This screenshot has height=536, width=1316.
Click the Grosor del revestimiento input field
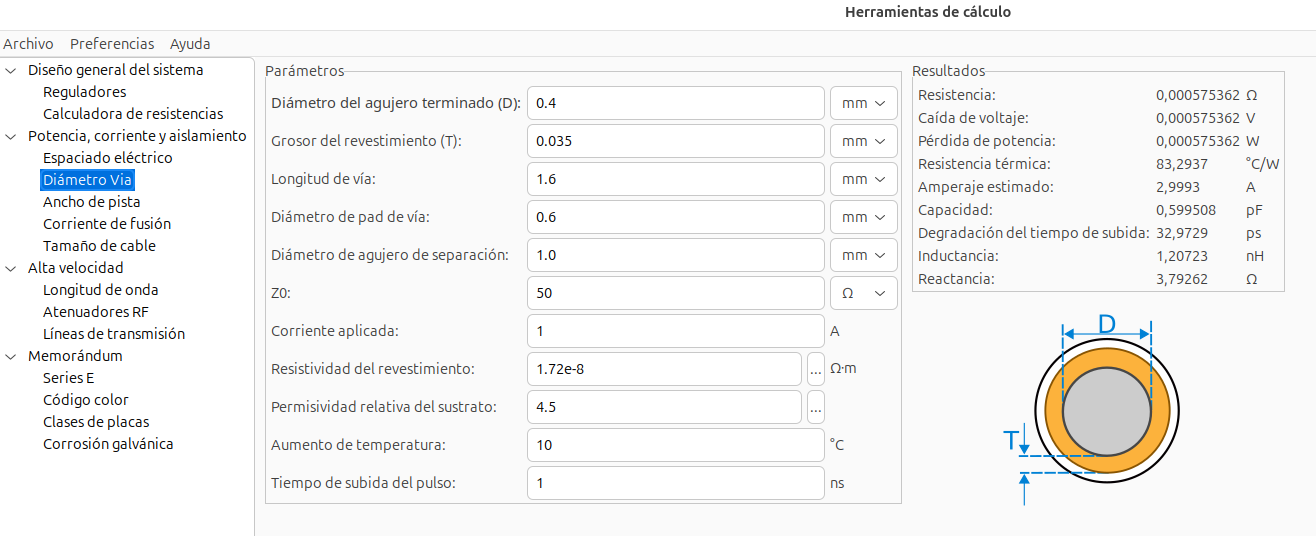pyautogui.click(x=675, y=141)
